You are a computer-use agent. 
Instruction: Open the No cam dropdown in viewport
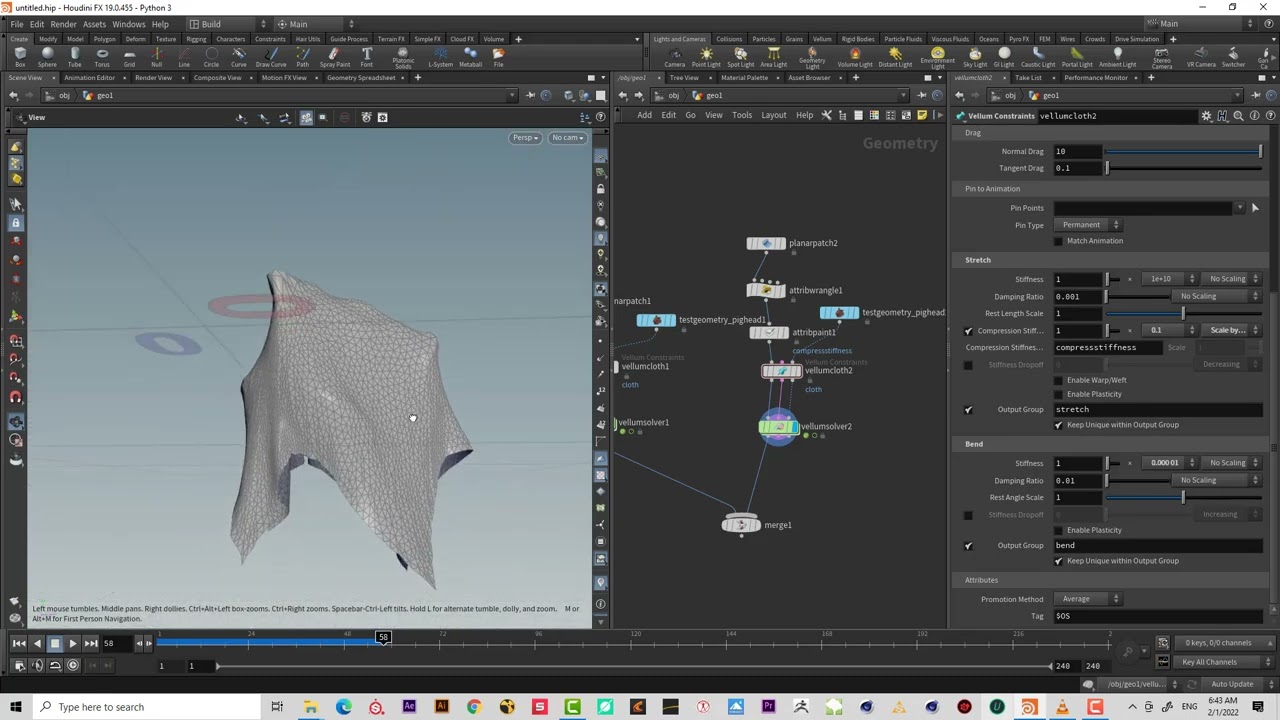pos(567,138)
